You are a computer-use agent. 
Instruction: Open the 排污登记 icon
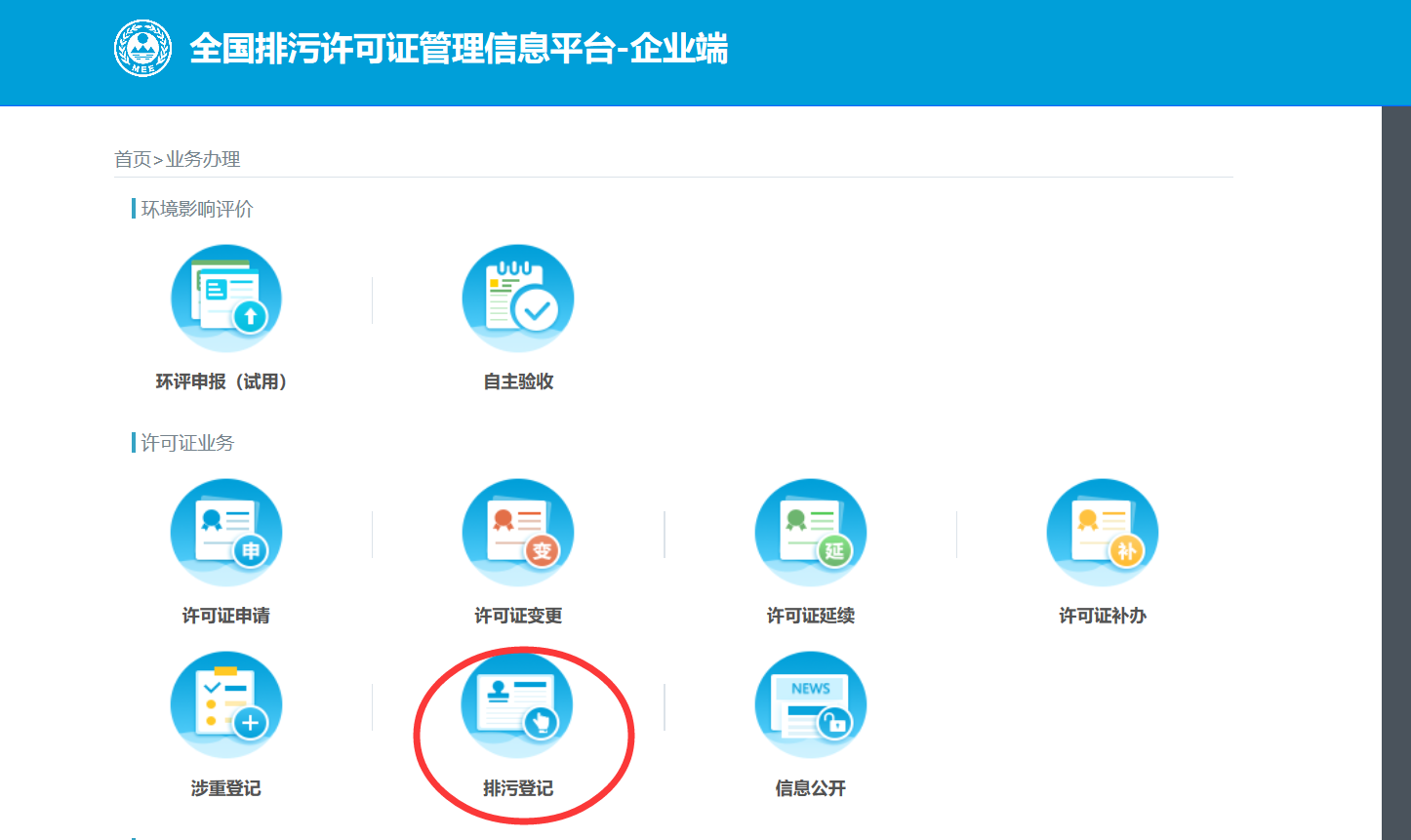point(518,705)
